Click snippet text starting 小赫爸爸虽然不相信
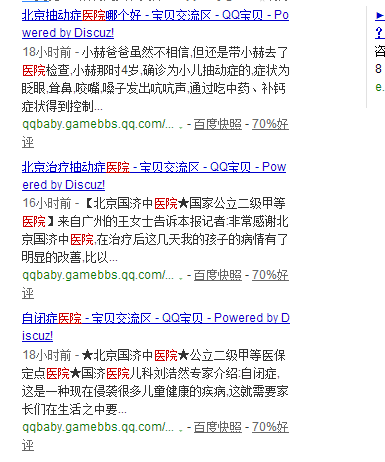 155,79
